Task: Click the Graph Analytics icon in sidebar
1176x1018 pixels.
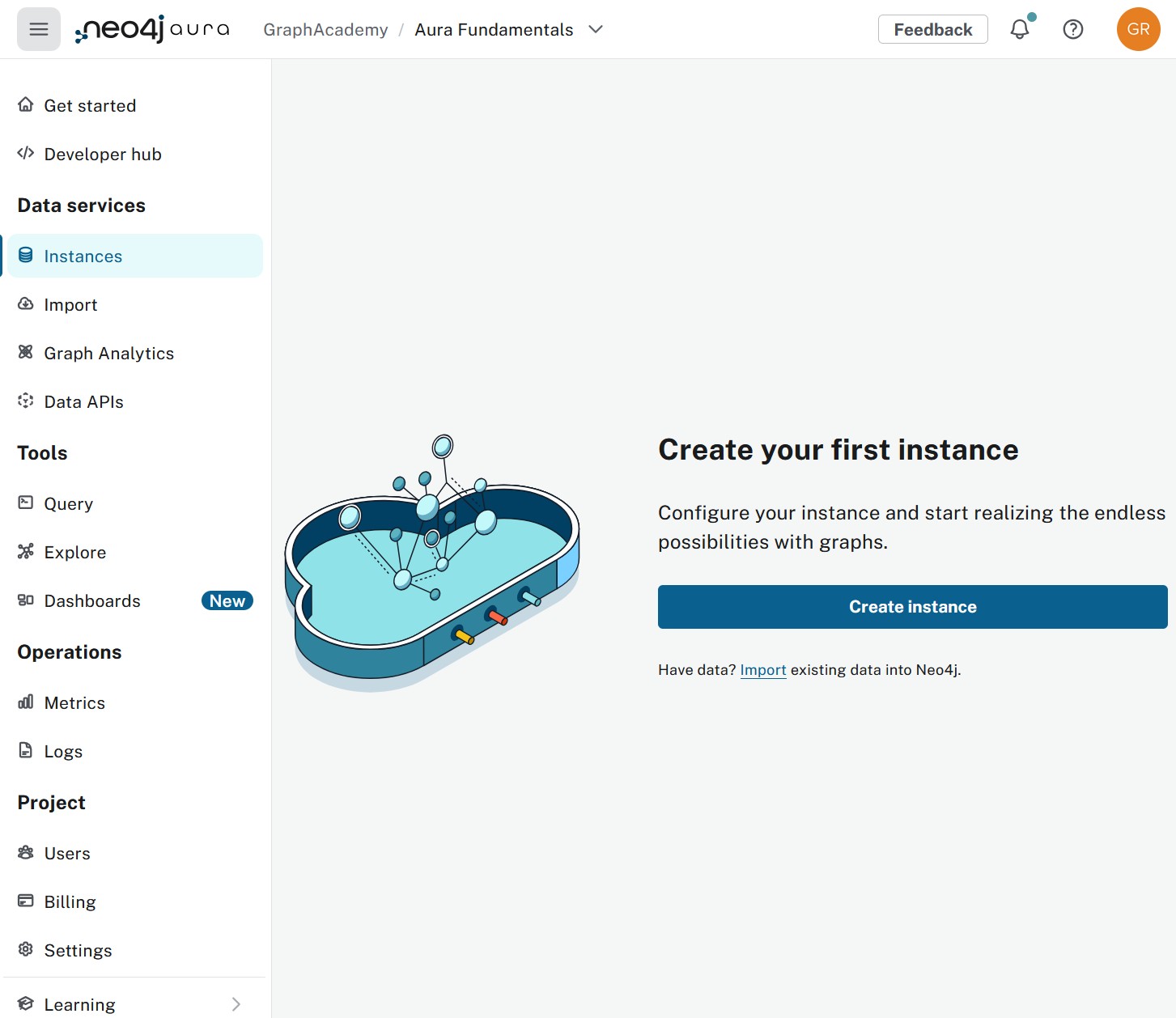Action: (26, 352)
